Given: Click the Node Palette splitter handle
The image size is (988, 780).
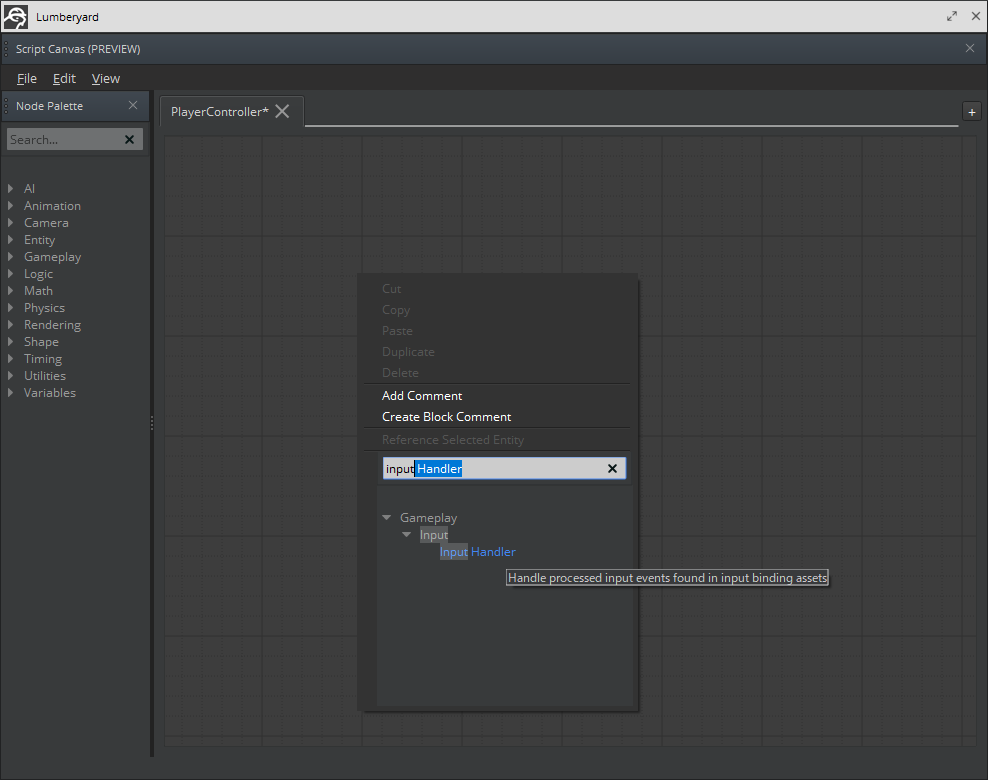Looking at the screenshot, I should [x=152, y=423].
